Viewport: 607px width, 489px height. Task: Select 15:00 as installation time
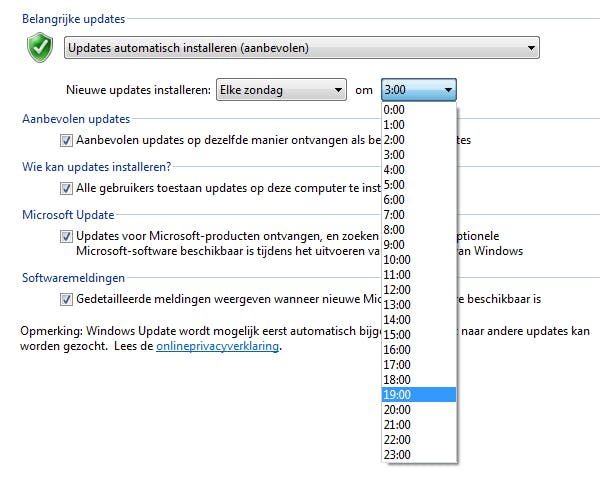(x=418, y=335)
